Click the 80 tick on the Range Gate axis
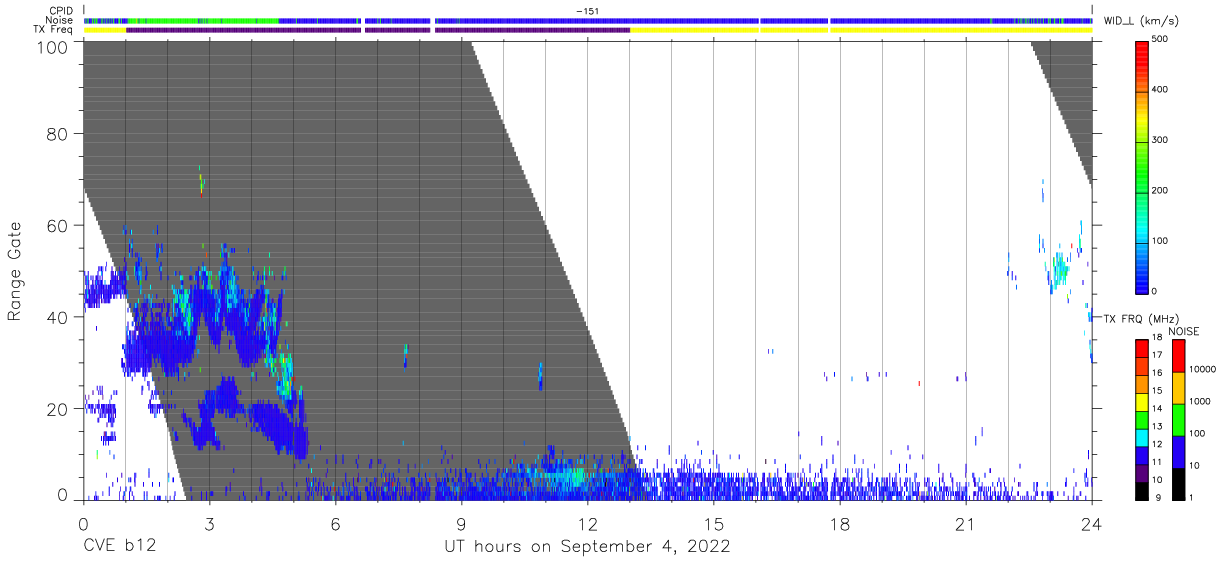This screenshot has height=567, width=1228. click(x=56, y=134)
